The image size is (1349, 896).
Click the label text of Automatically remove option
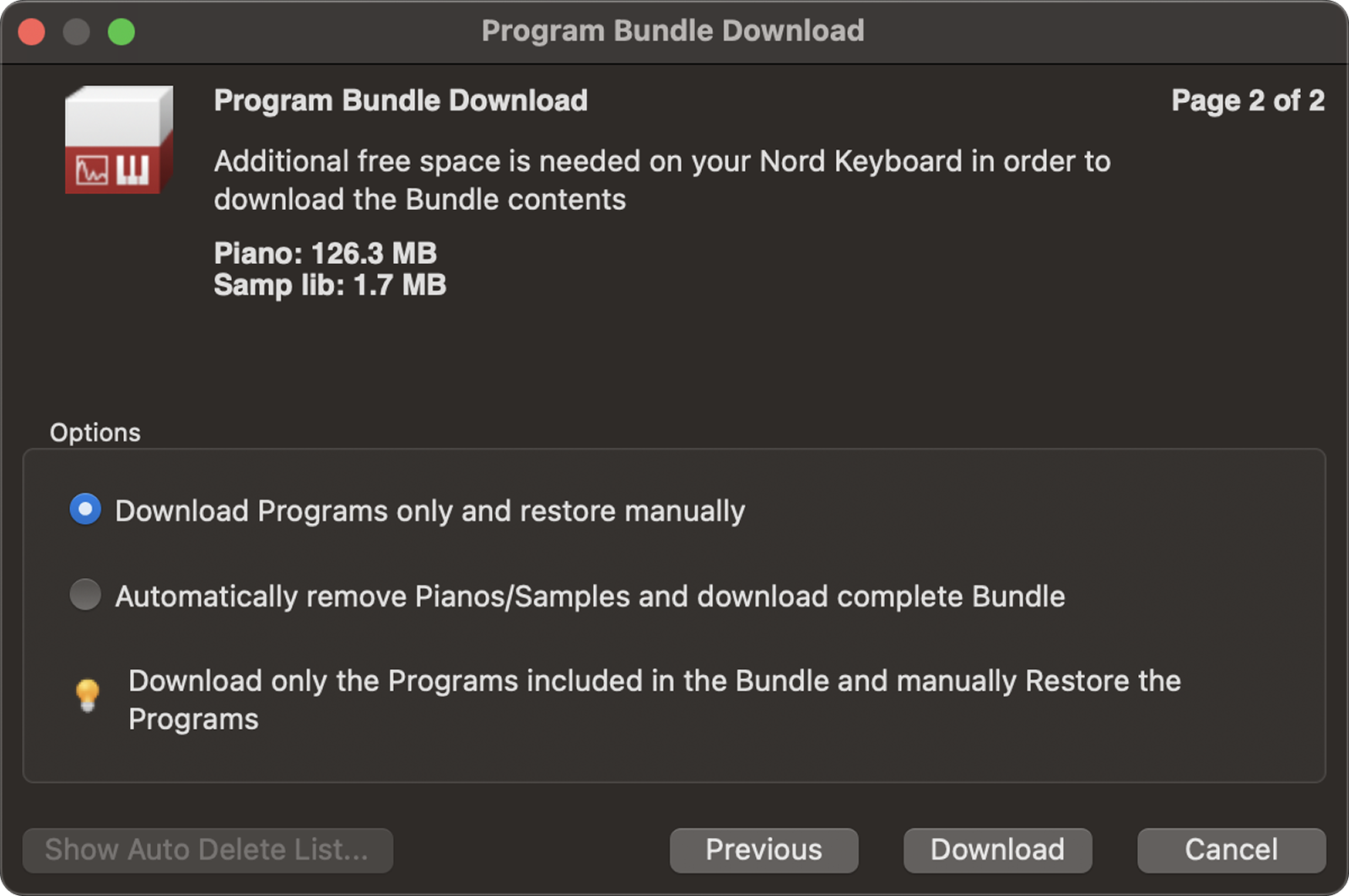pos(590,596)
